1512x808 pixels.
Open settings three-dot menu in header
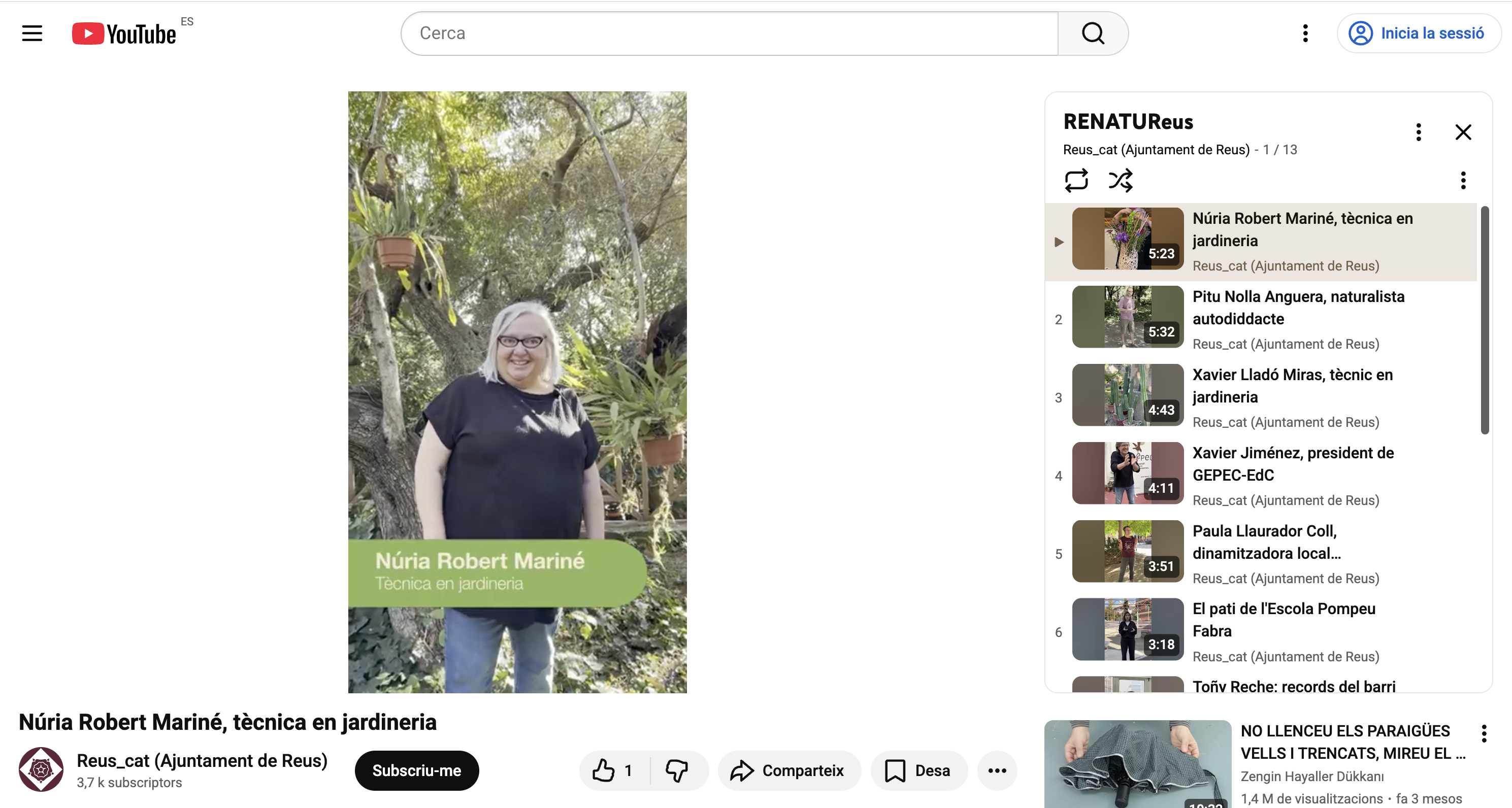[x=1305, y=33]
